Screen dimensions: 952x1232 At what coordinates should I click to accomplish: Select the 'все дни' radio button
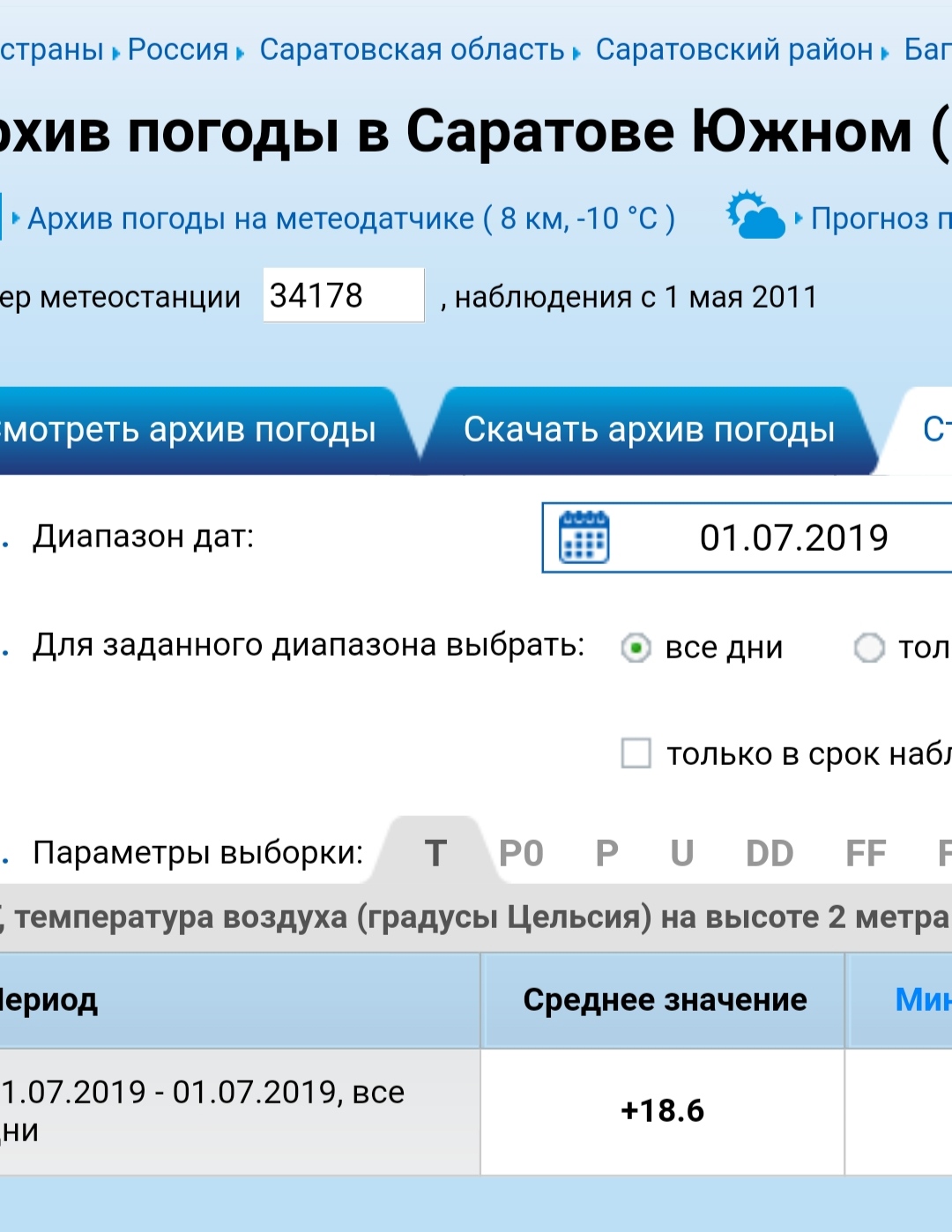point(636,649)
